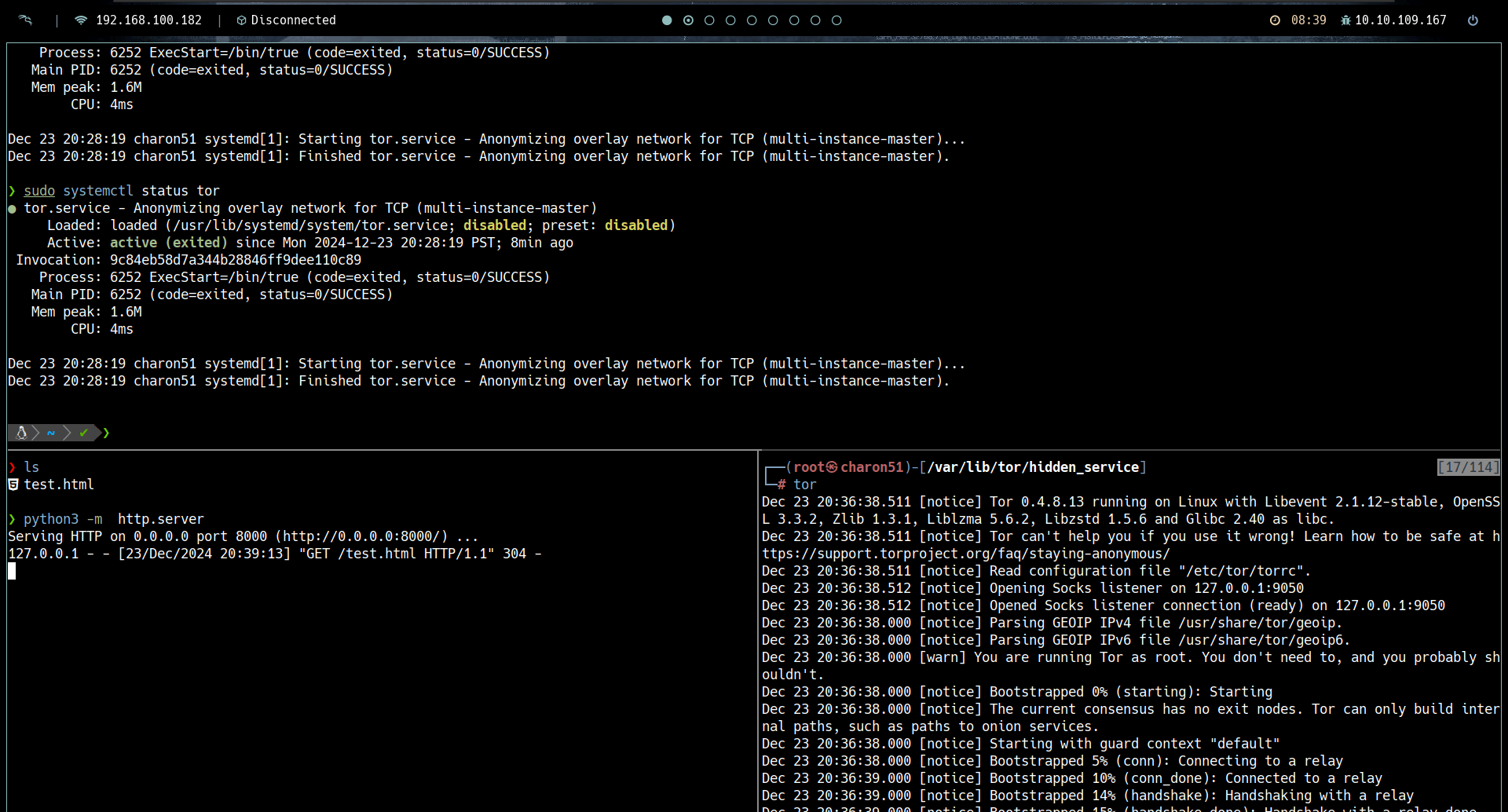Click the 10.10.109.167 target address
The height and width of the screenshot is (812, 1508).
pyautogui.click(x=1400, y=20)
